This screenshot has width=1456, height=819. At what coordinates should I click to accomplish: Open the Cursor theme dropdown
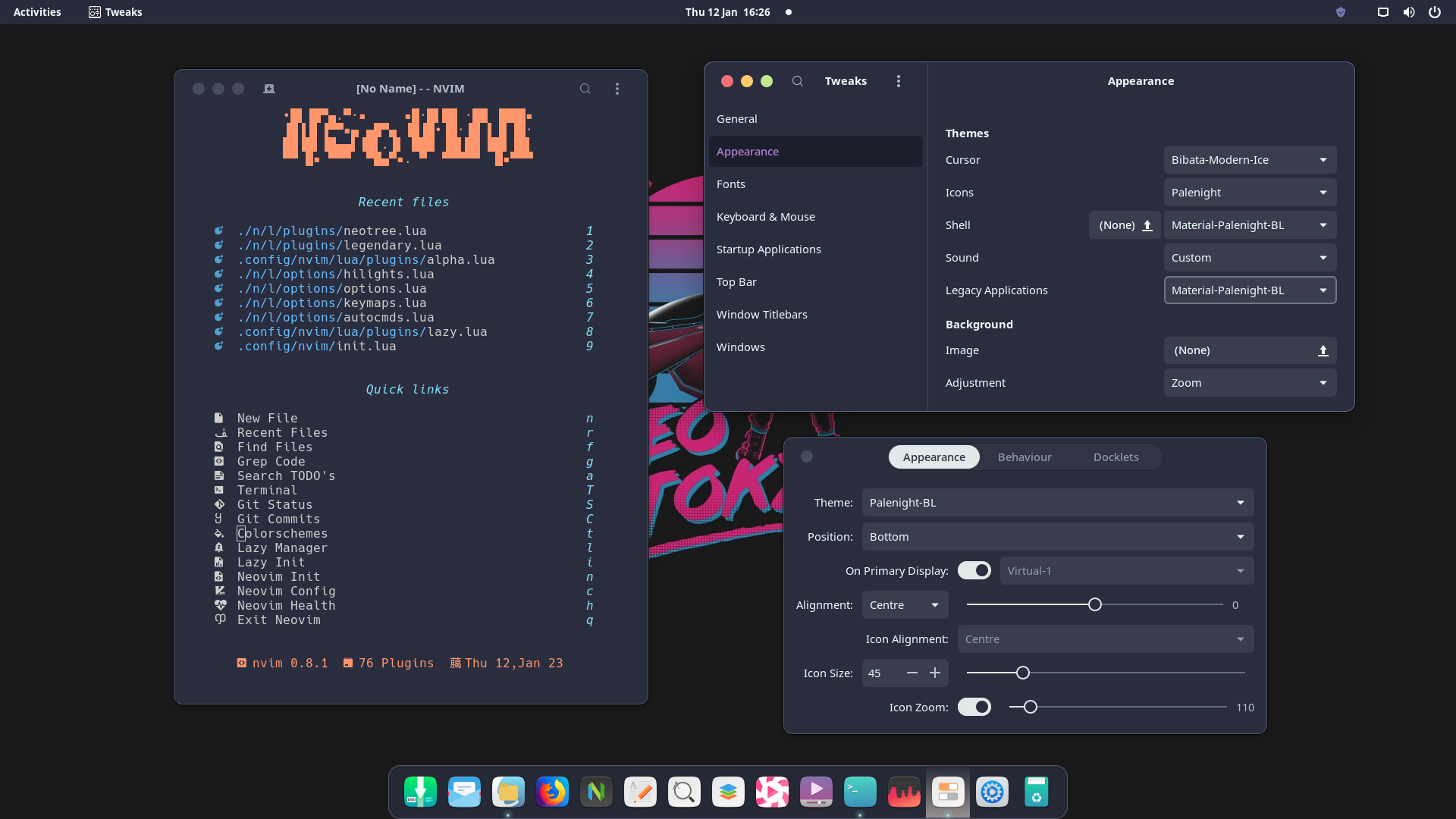(x=1250, y=160)
